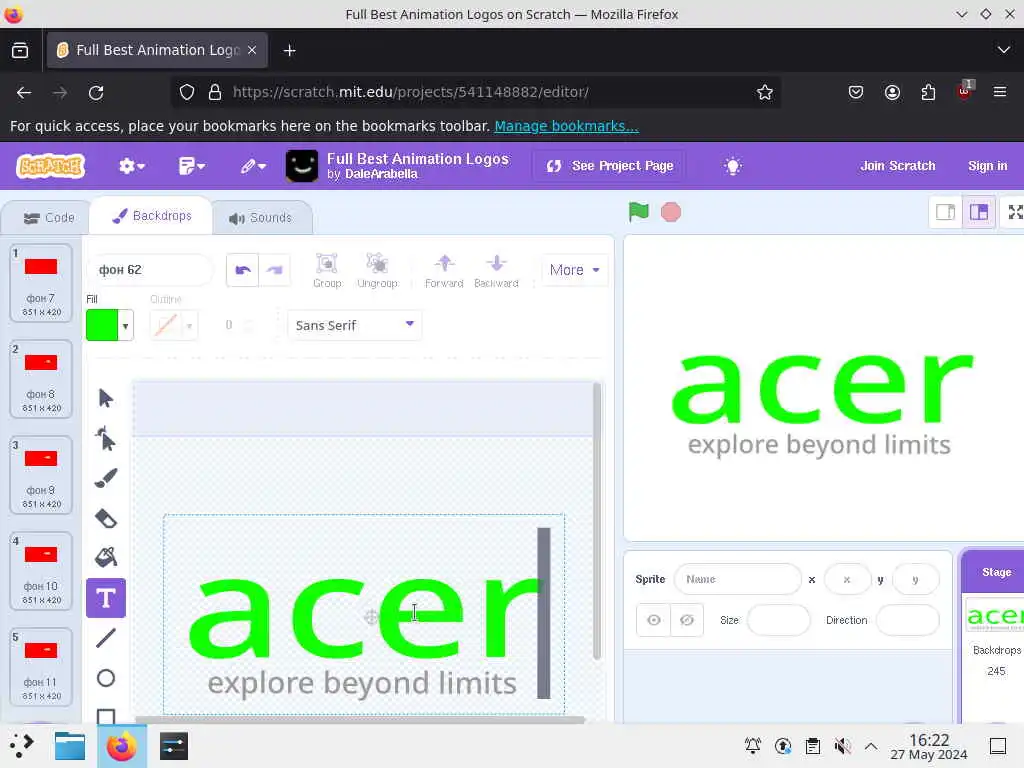Click the canvas vertical scrollbar
The image size is (1024, 768).
pyautogui.click(x=596, y=520)
